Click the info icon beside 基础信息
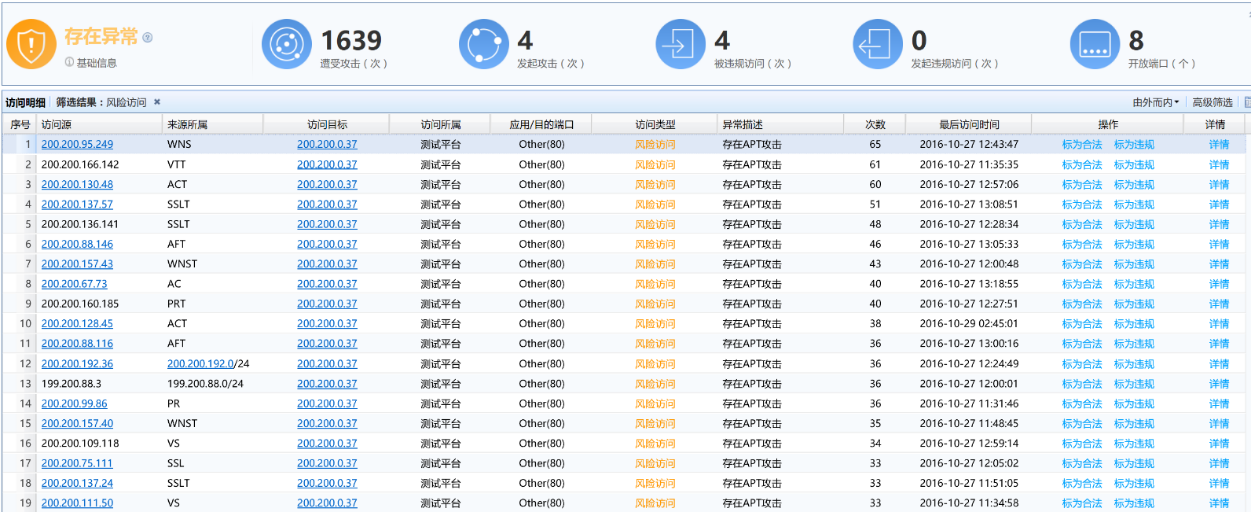 click(69, 63)
